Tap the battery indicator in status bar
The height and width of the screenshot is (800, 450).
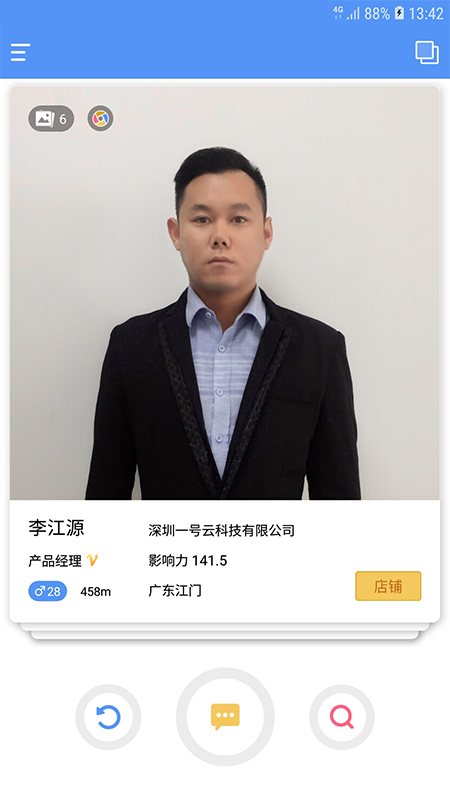pyautogui.click(x=399, y=13)
